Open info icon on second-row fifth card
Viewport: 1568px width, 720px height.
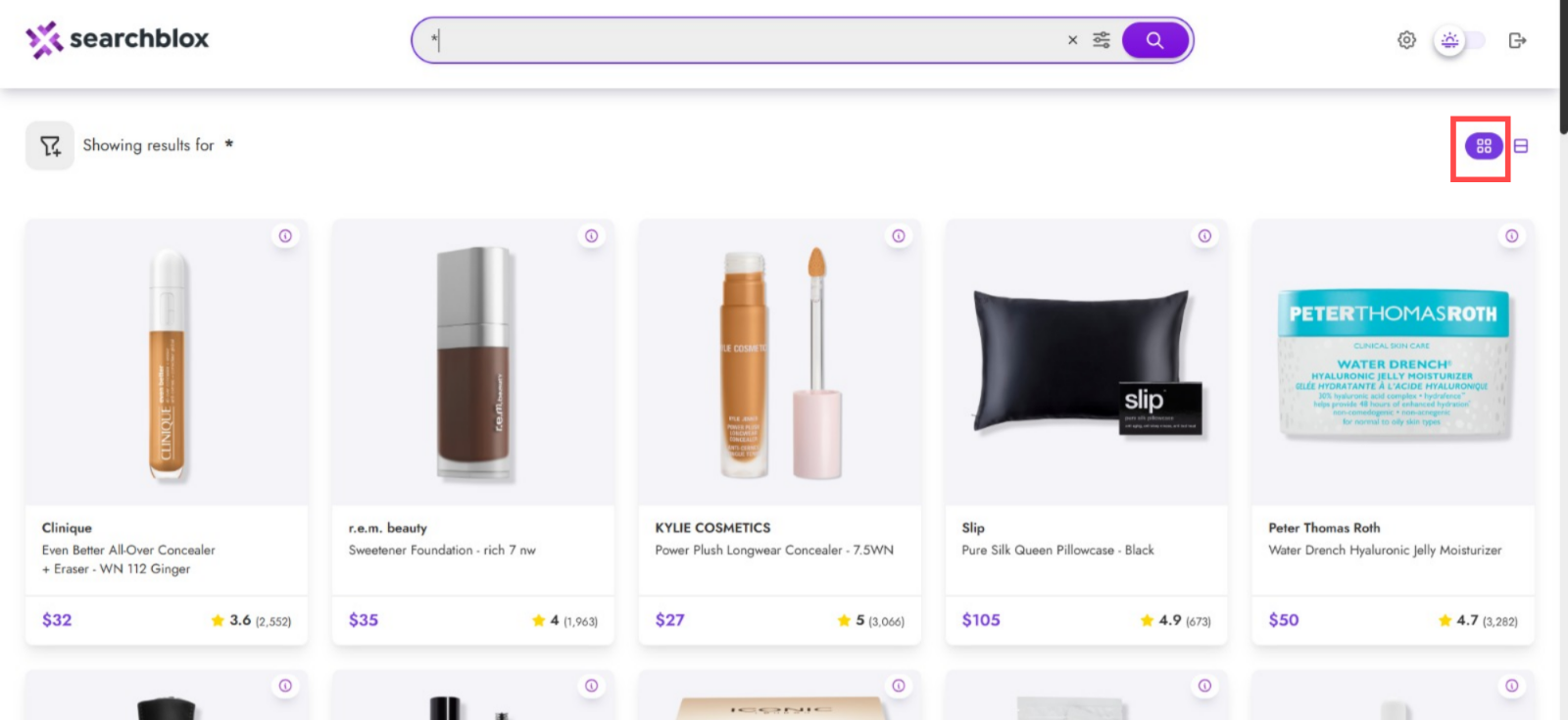(x=1512, y=686)
